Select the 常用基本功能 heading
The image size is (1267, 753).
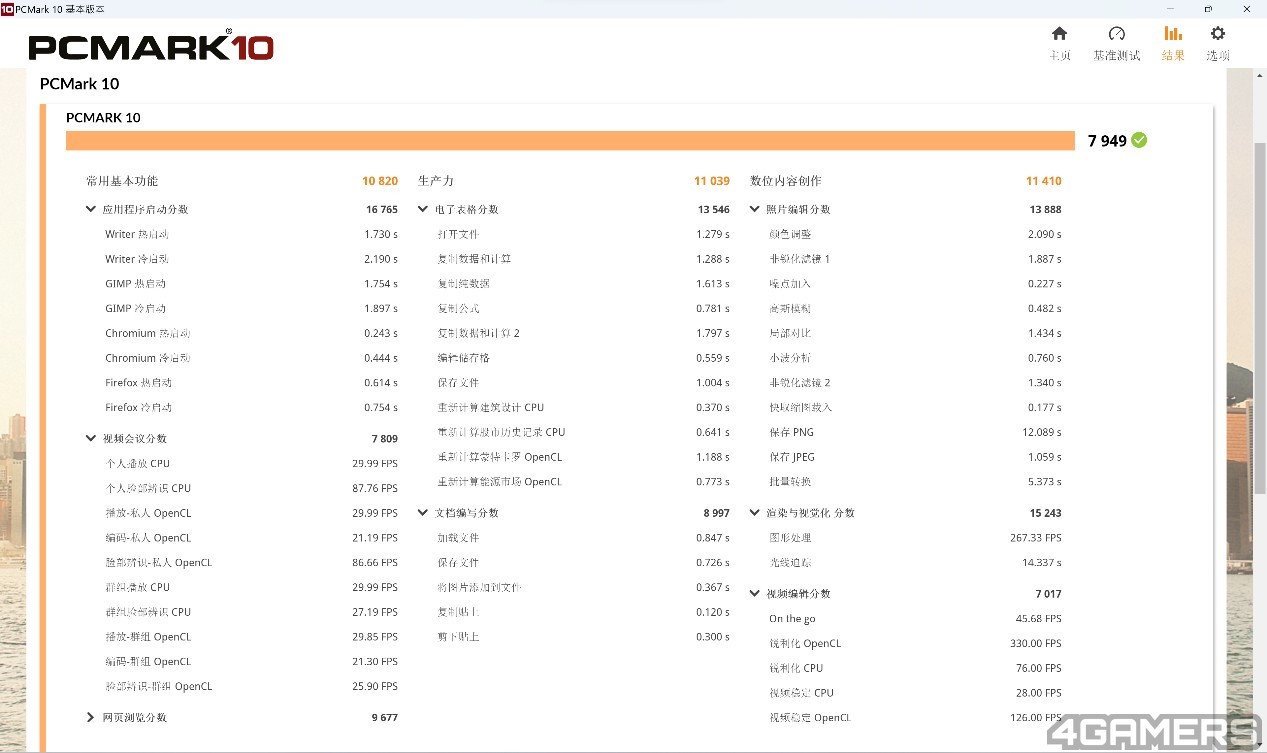click(x=122, y=181)
